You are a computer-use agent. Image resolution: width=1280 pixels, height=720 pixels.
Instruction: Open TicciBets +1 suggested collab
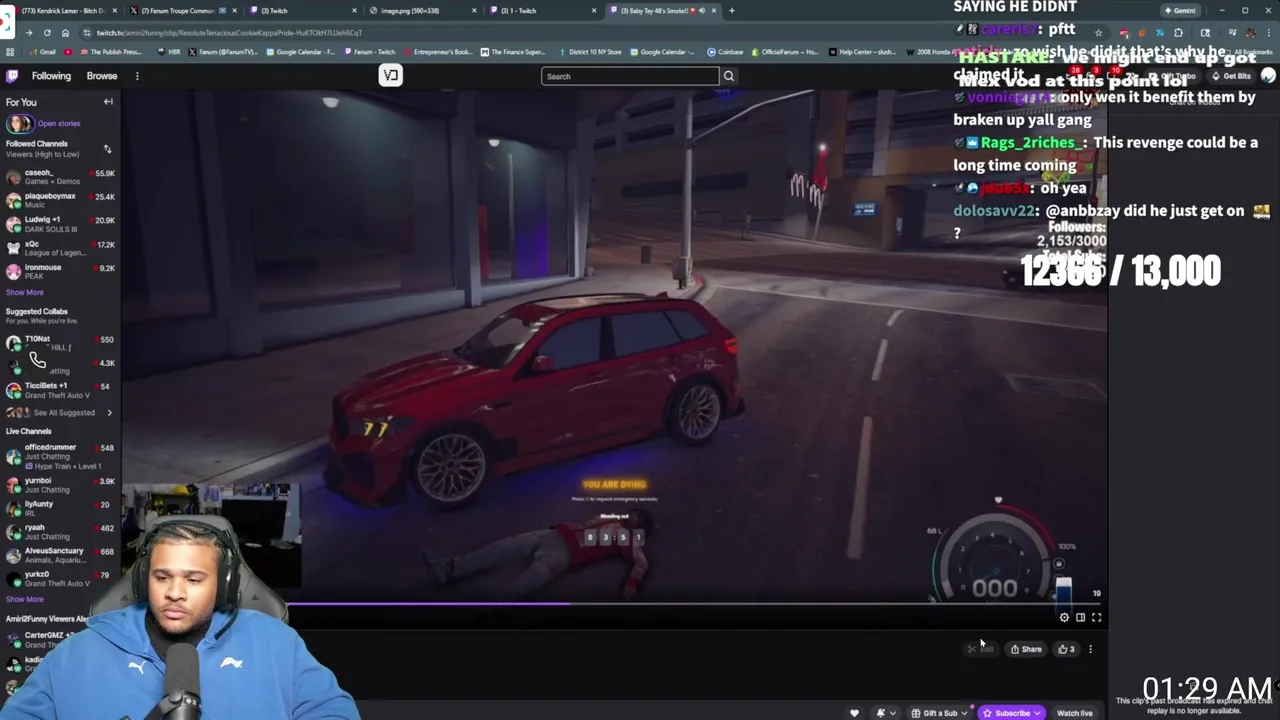[60, 390]
